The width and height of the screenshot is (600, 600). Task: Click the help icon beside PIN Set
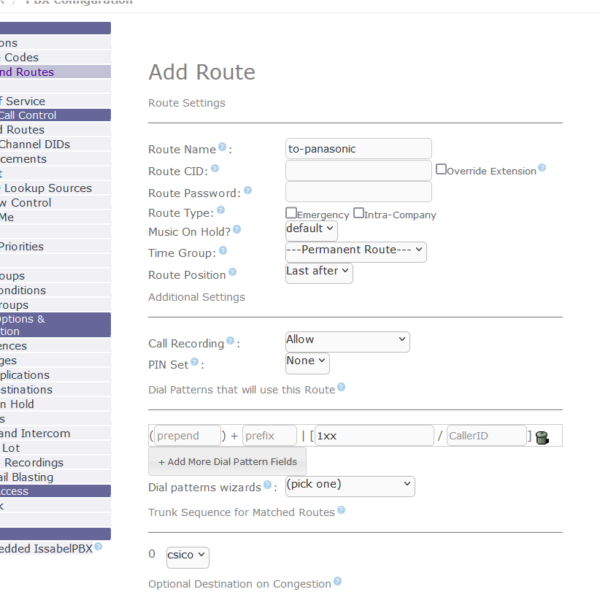point(195,363)
